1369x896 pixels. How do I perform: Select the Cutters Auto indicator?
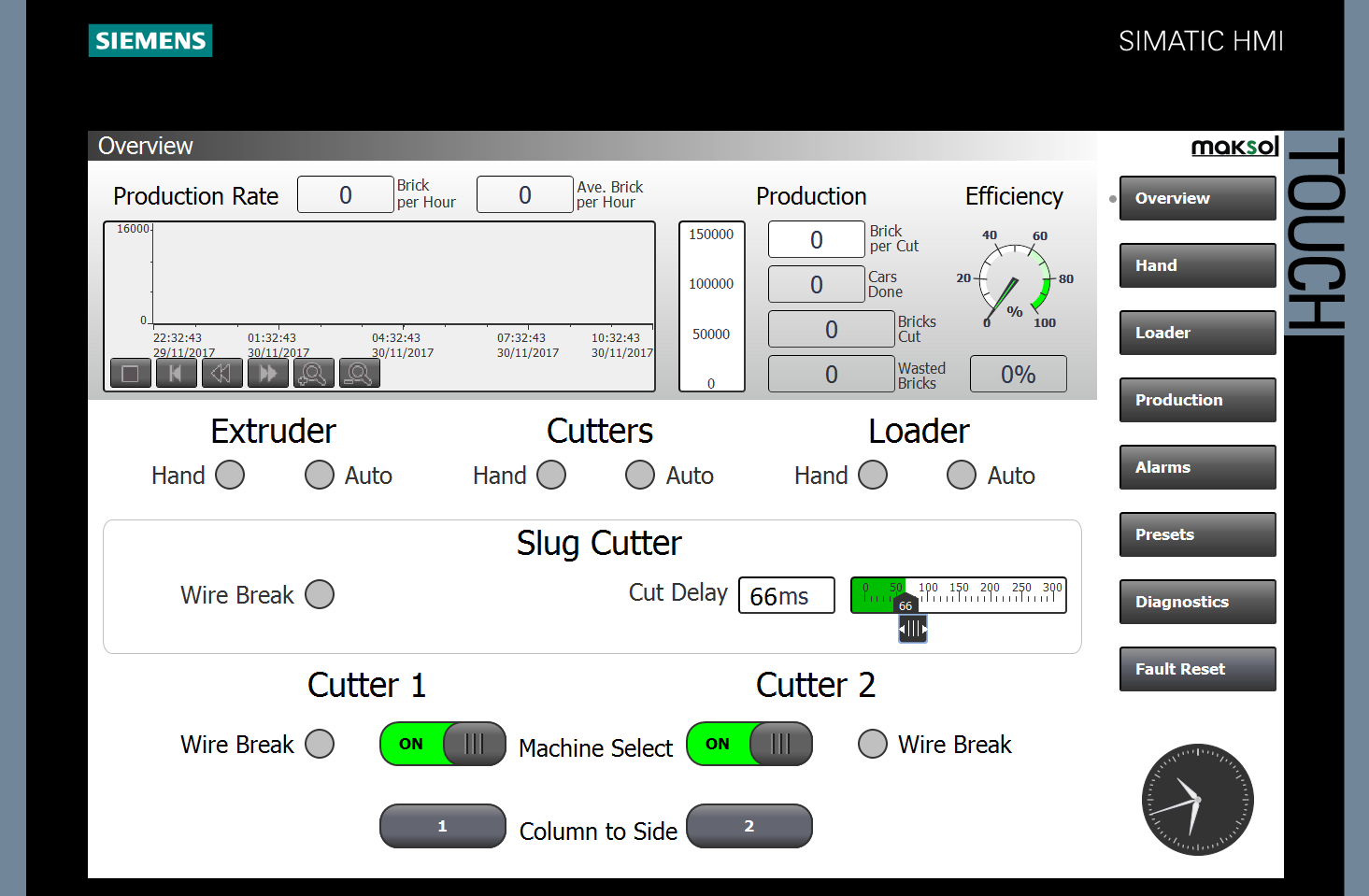pos(640,475)
